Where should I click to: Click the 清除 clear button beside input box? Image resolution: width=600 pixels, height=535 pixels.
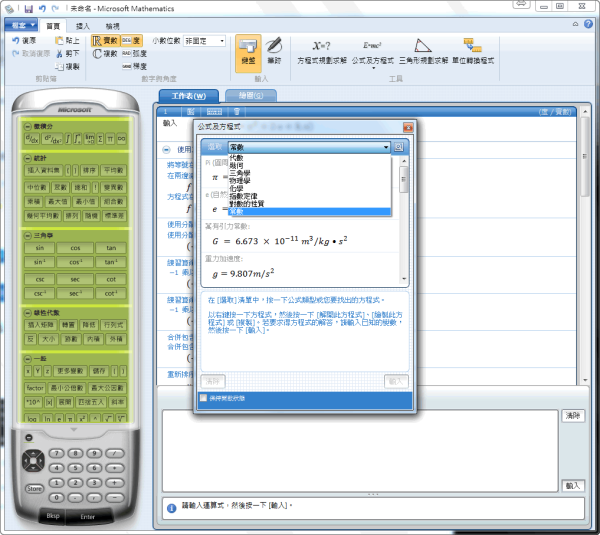(x=572, y=414)
